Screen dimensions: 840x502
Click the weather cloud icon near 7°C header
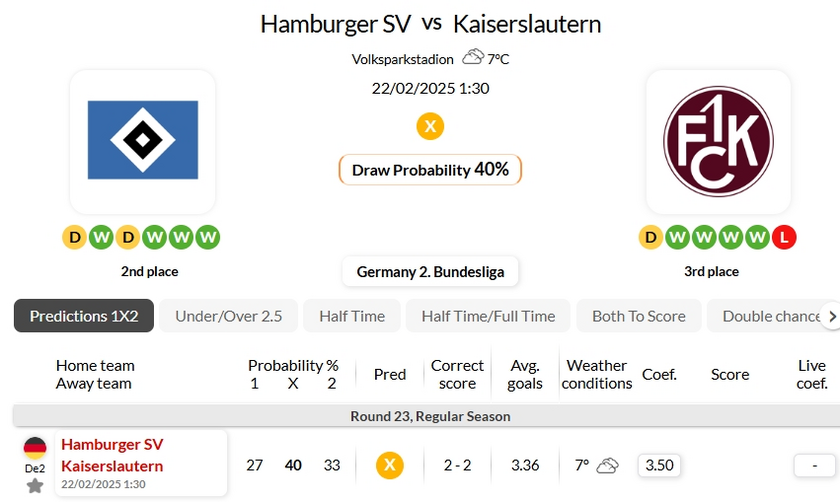(x=473, y=57)
